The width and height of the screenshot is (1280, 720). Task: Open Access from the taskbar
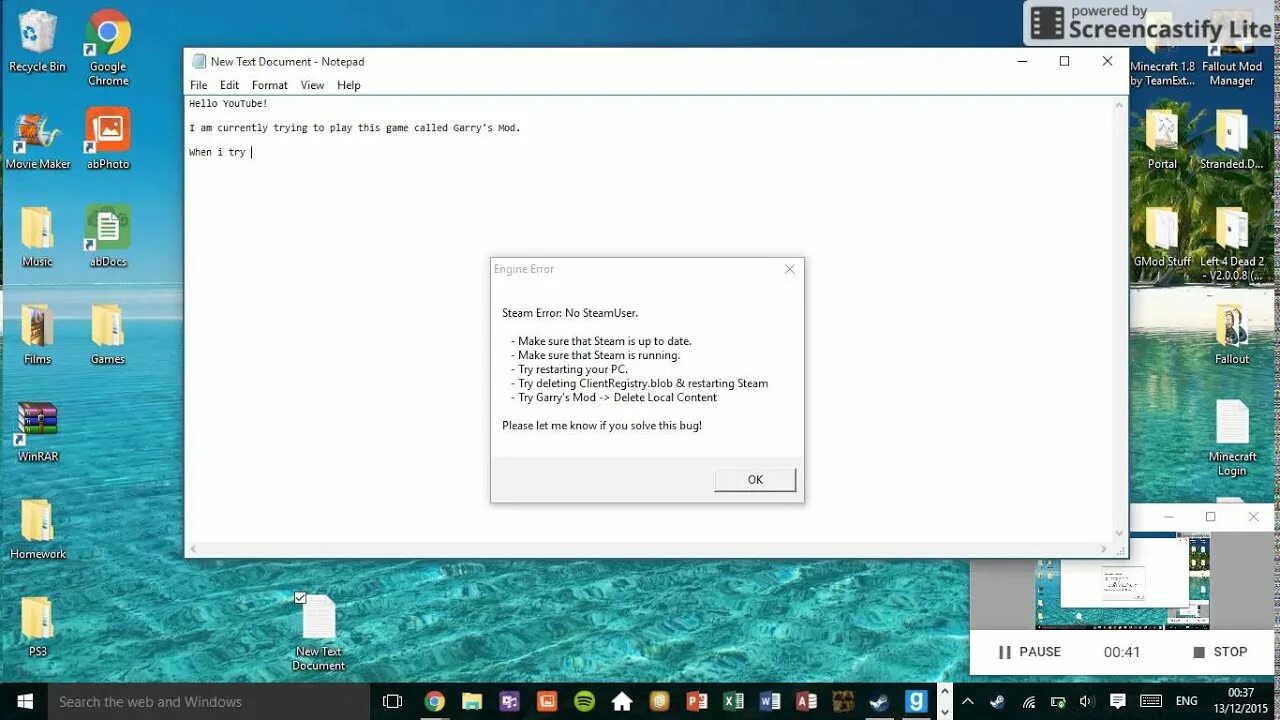[x=807, y=702]
